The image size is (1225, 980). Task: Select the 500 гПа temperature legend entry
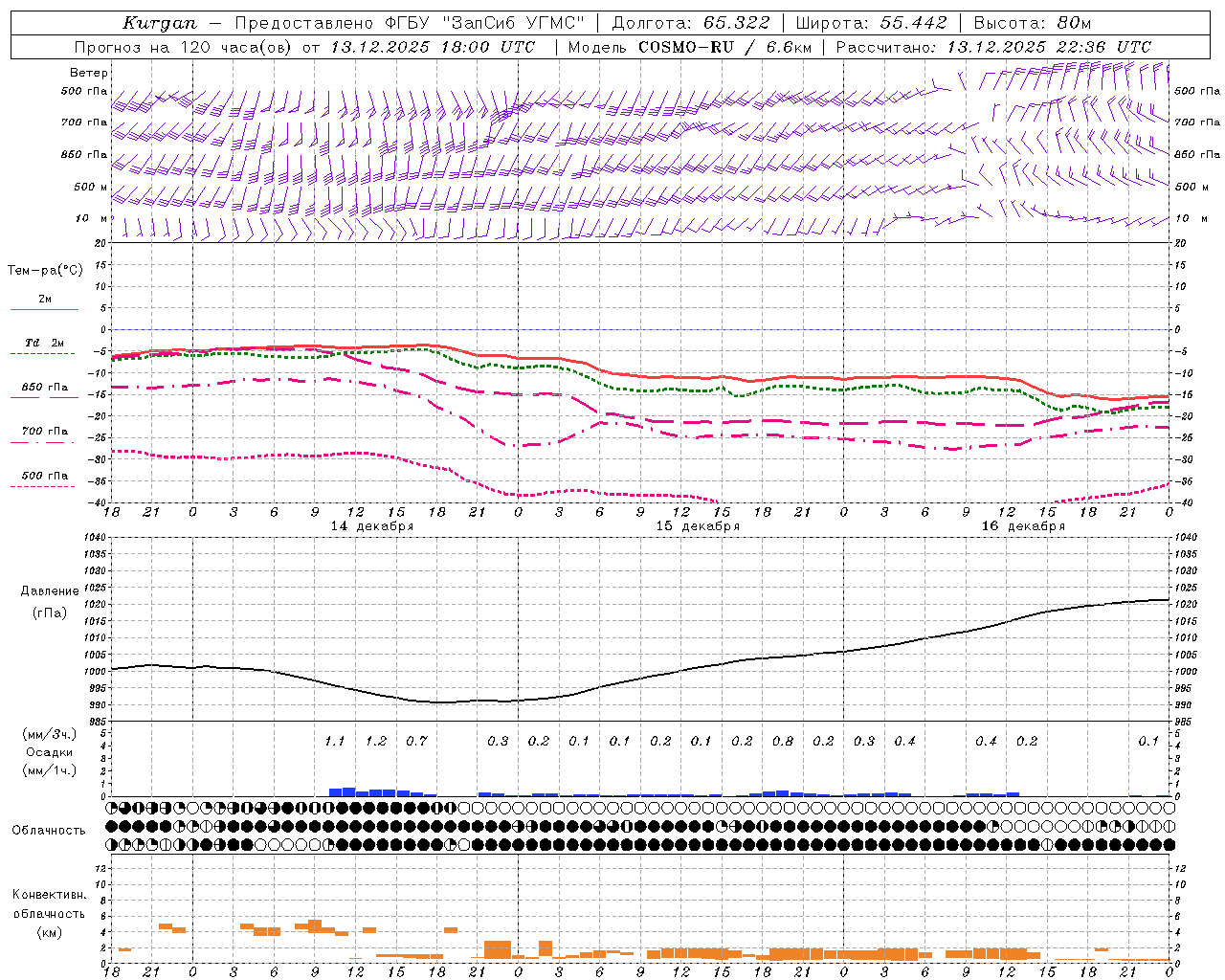pos(45,476)
